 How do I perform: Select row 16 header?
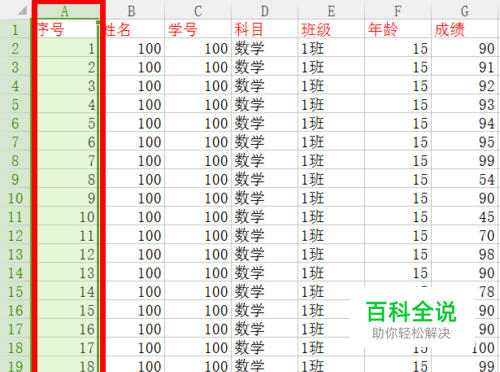[x=15, y=310]
